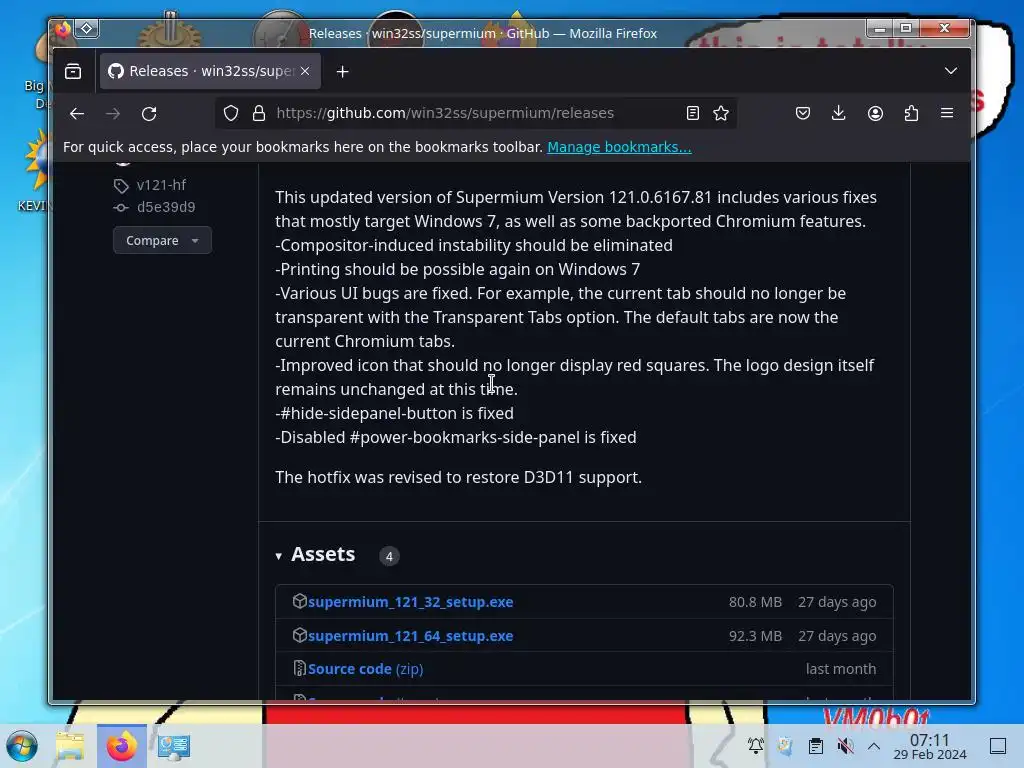Open the Windows-style start menu button
The width and height of the screenshot is (1024, 768).
pos(22,746)
